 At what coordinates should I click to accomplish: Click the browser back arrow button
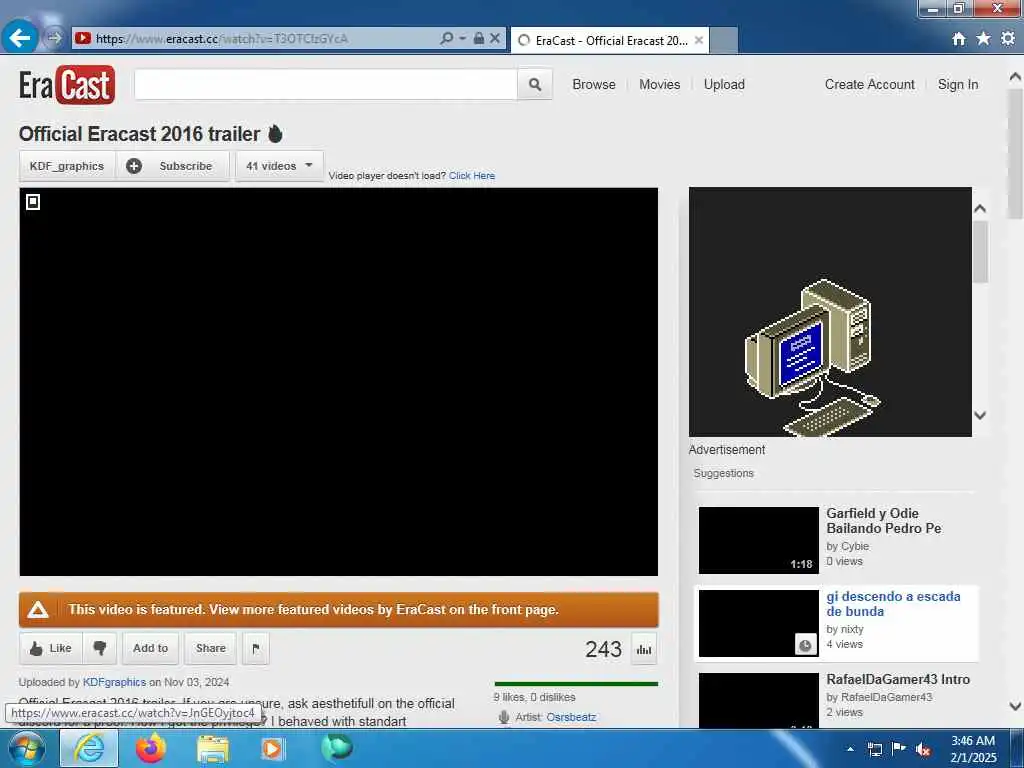click(20, 38)
